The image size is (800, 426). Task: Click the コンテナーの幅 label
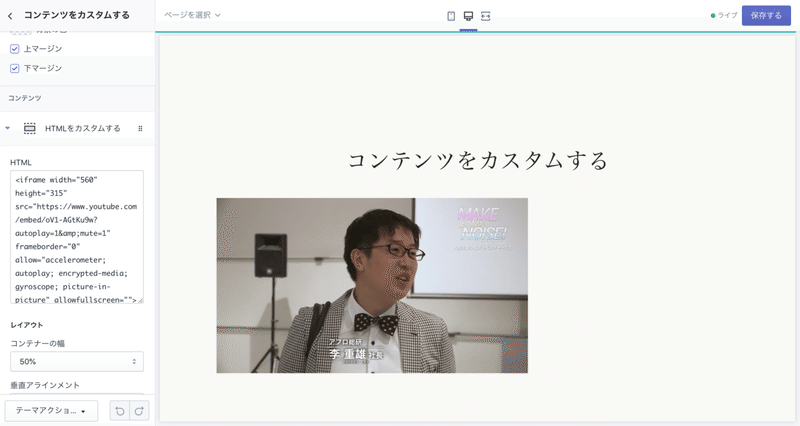tap(38, 343)
